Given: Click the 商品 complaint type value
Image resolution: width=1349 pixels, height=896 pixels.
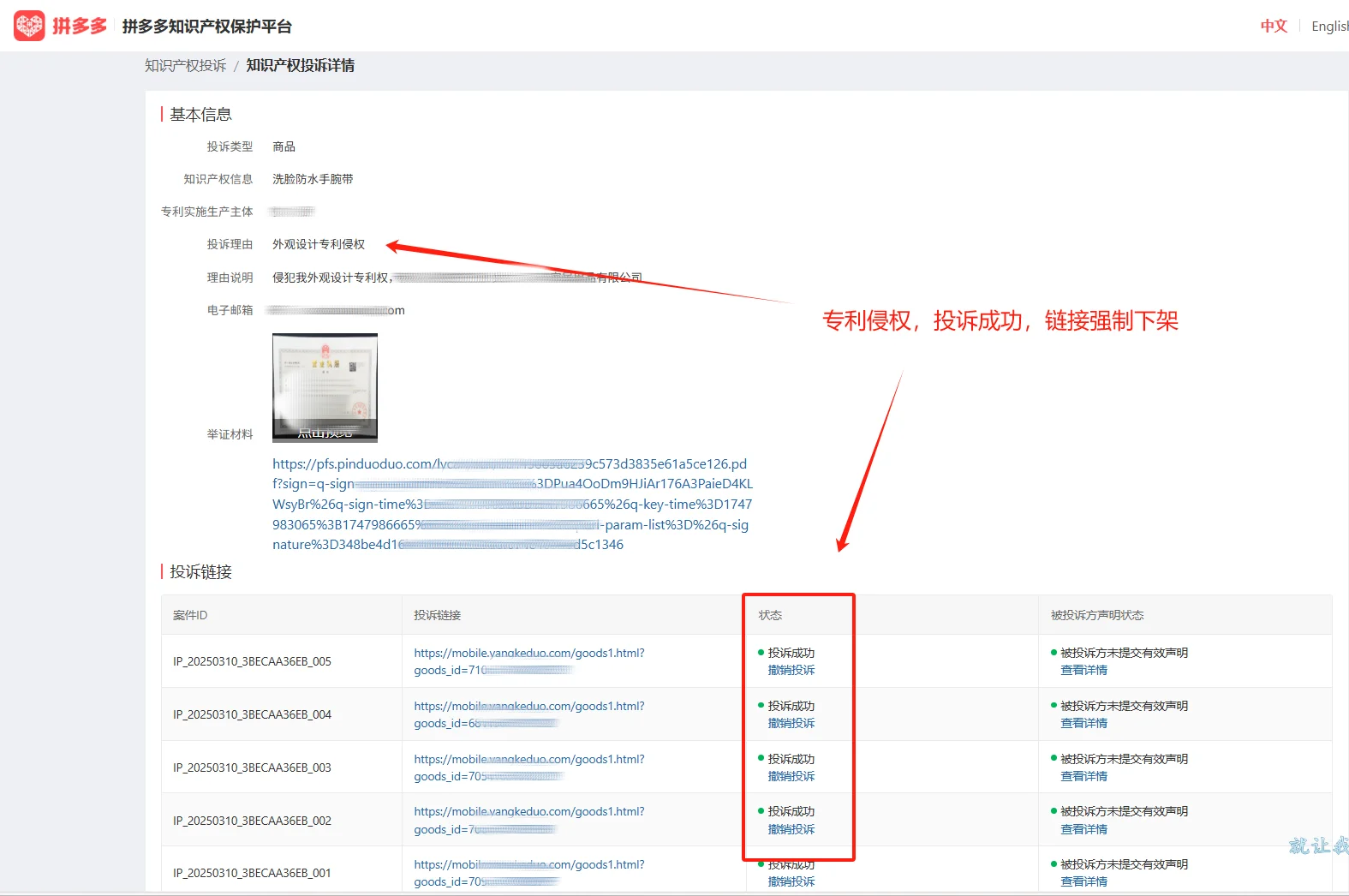Looking at the screenshot, I should point(284,146).
